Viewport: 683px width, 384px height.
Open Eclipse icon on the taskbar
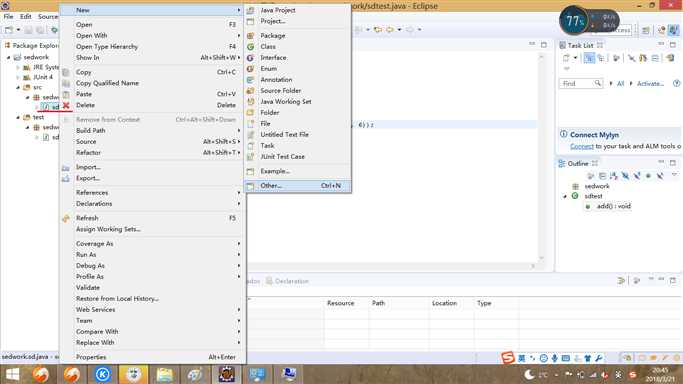(227, 374)
